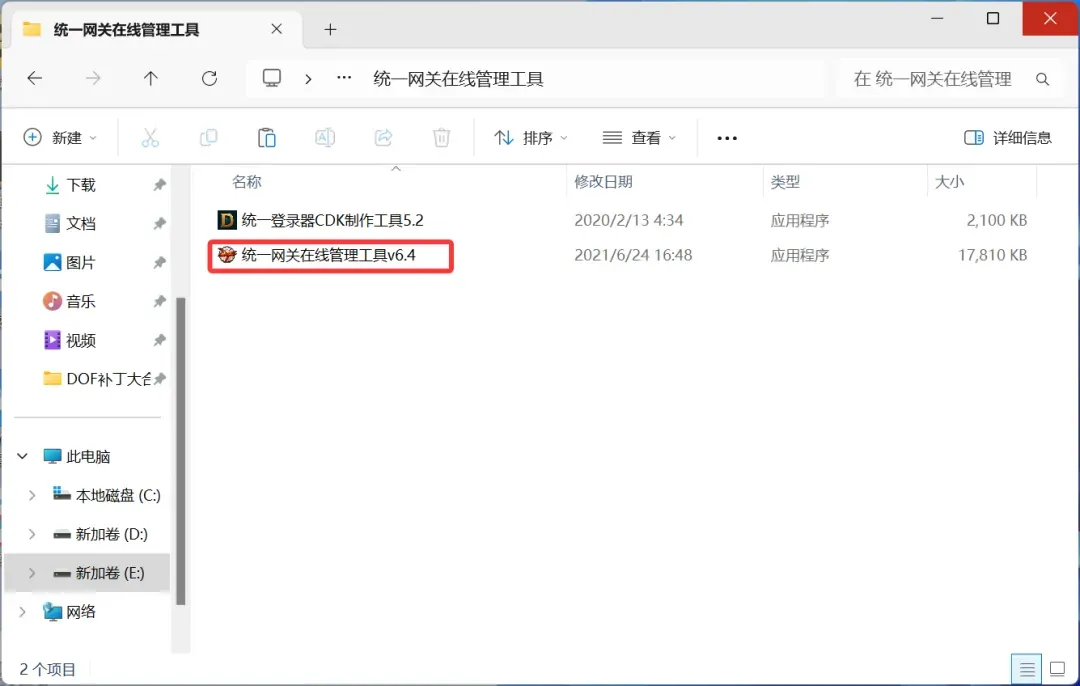The height and width of the screenshot is (686, 1080).
Task: Open the 排序 sort dropdown
Action: click(x=532, y=138)
